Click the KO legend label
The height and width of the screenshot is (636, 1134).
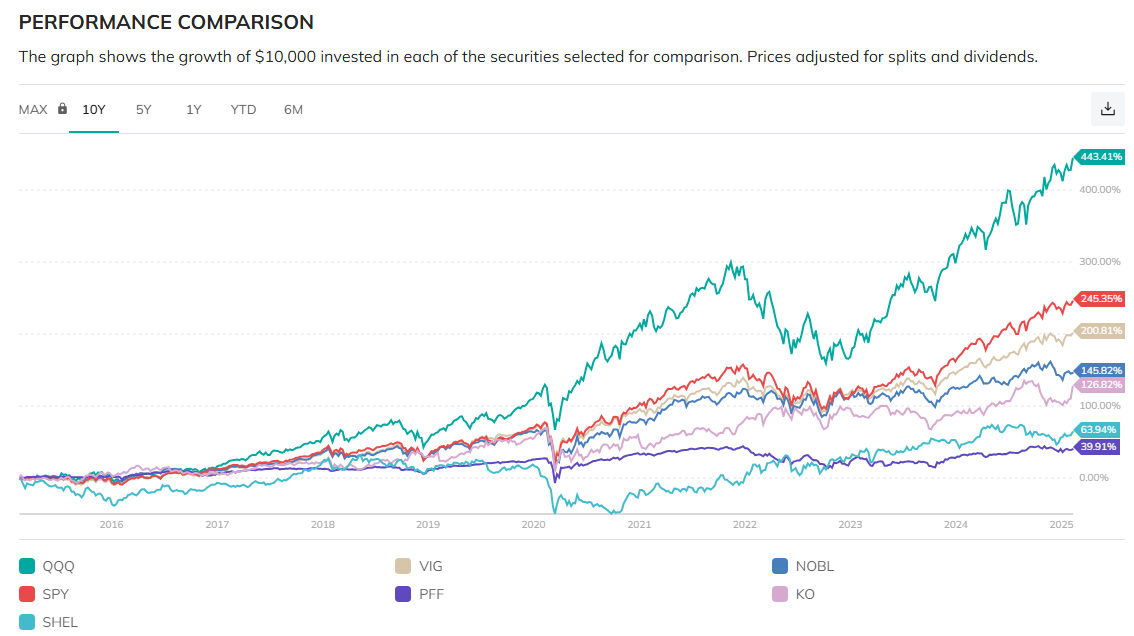(805, 594)
